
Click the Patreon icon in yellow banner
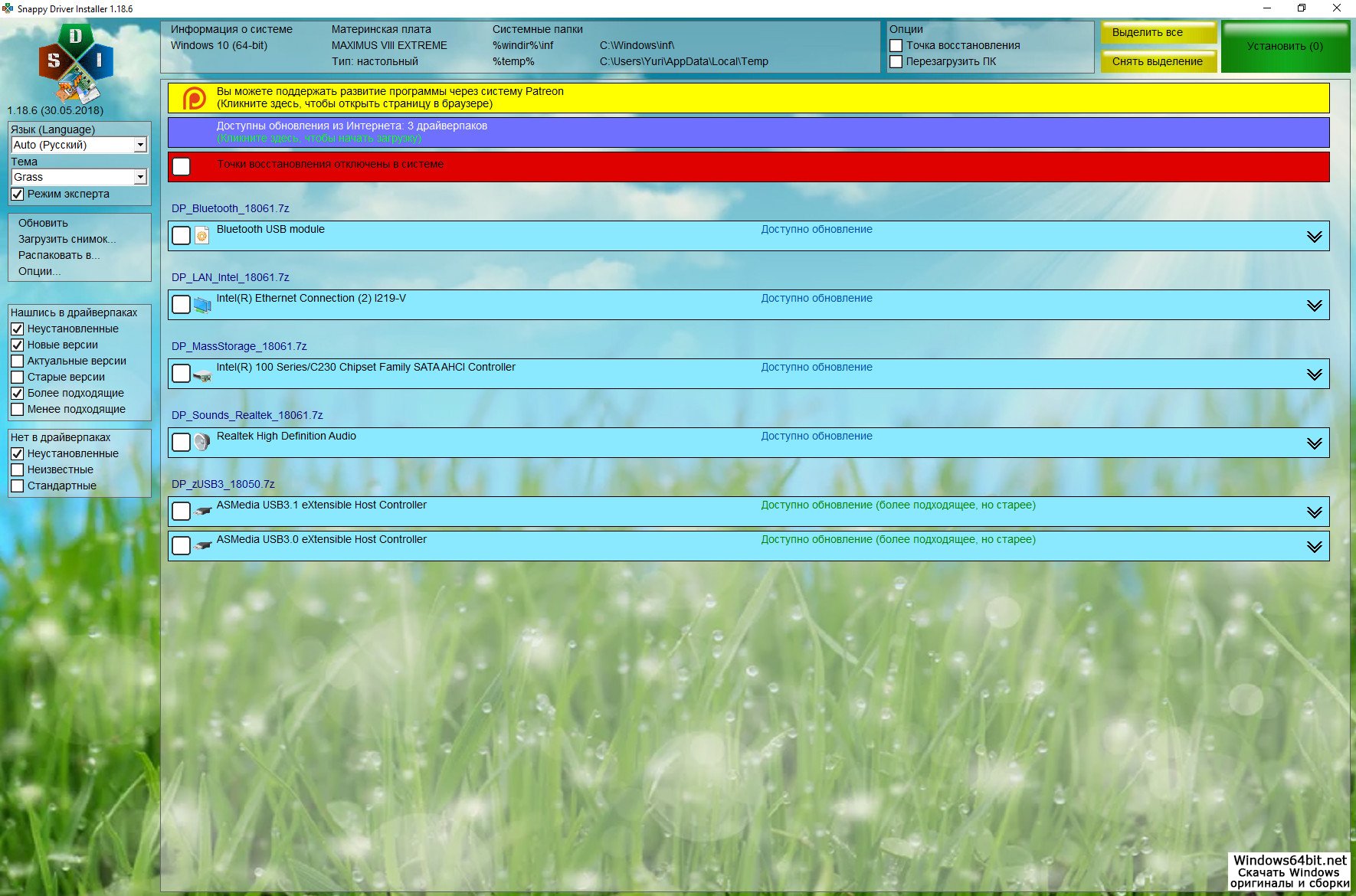[x=194, y=98]
